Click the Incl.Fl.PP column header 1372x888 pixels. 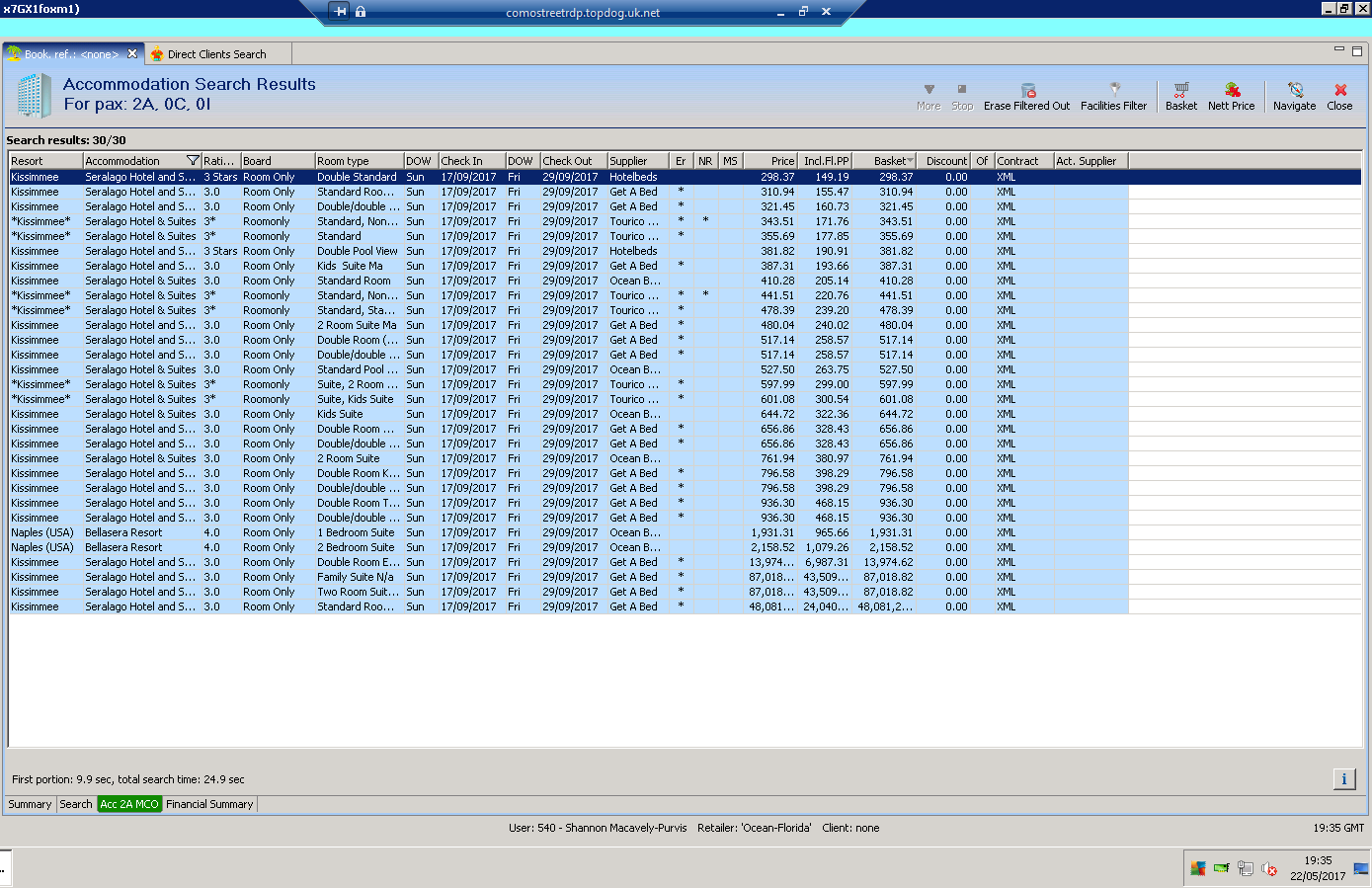[825, 161]
